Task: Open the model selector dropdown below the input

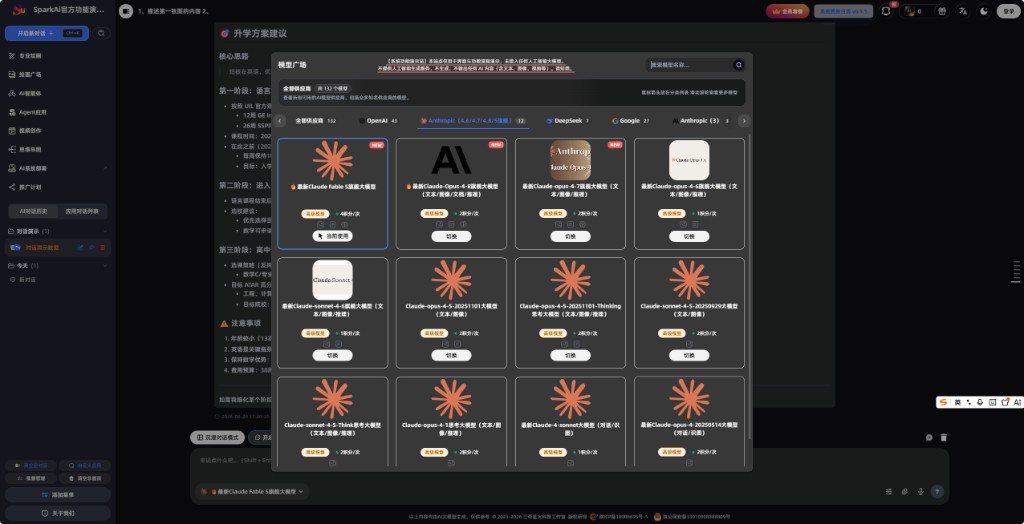Action: point(252,491)
